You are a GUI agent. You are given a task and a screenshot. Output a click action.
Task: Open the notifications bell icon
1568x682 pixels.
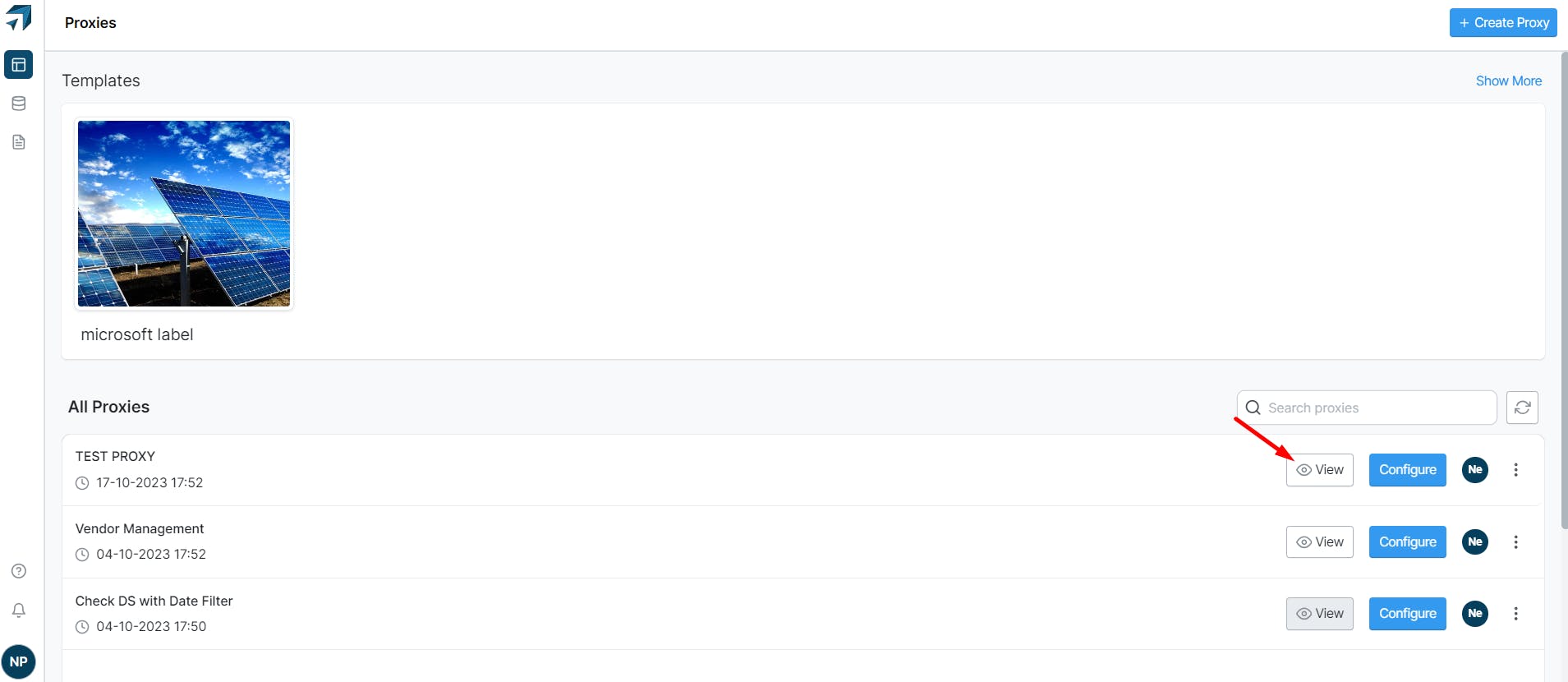[18, 611]
